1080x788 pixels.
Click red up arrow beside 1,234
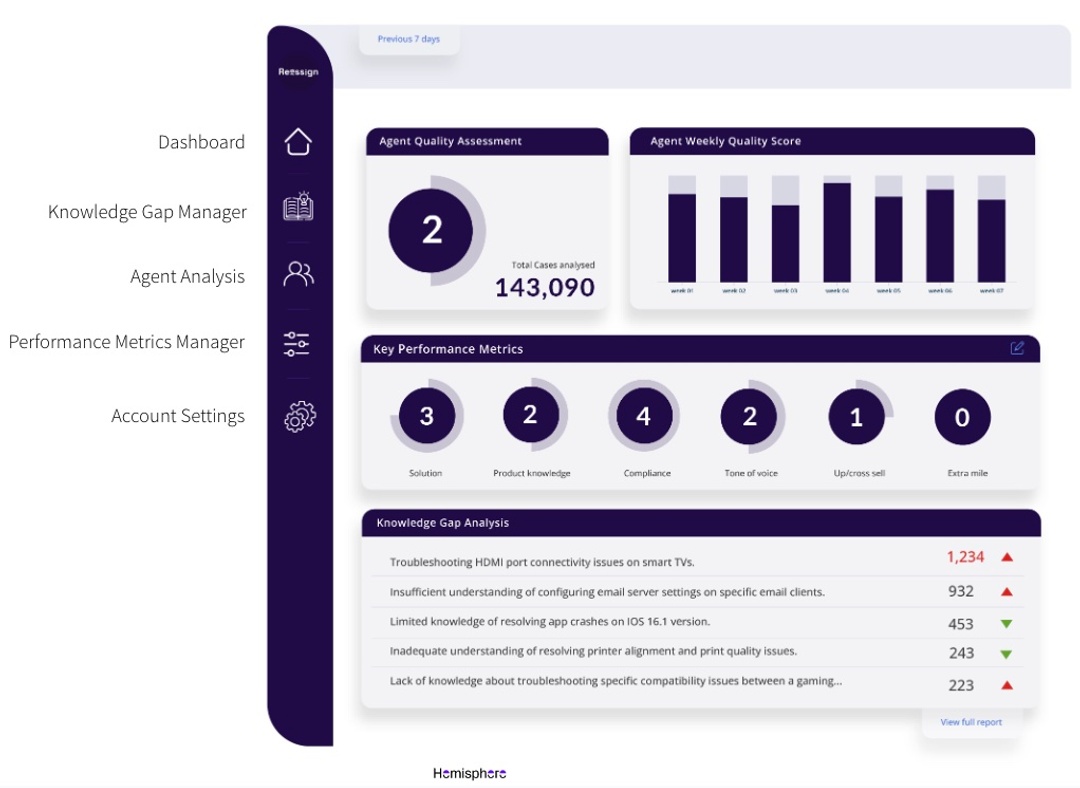tap(1007, 557)
